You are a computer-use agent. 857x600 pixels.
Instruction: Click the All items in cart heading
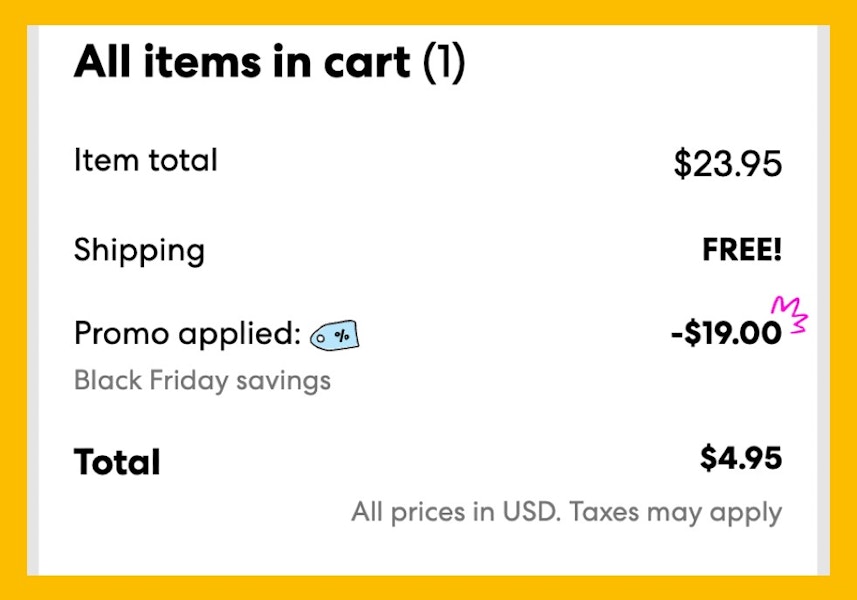click(269, 62)
